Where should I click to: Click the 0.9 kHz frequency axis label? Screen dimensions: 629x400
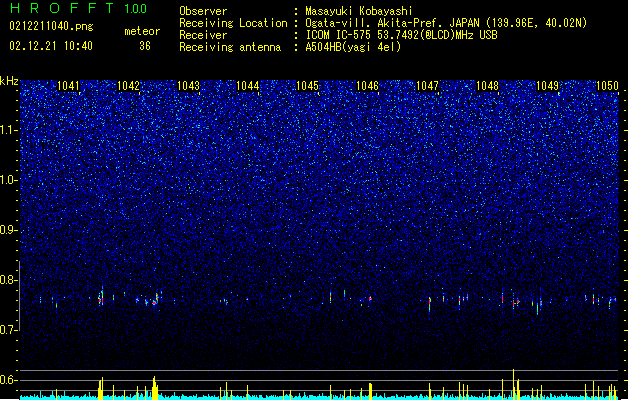[9, 230]
